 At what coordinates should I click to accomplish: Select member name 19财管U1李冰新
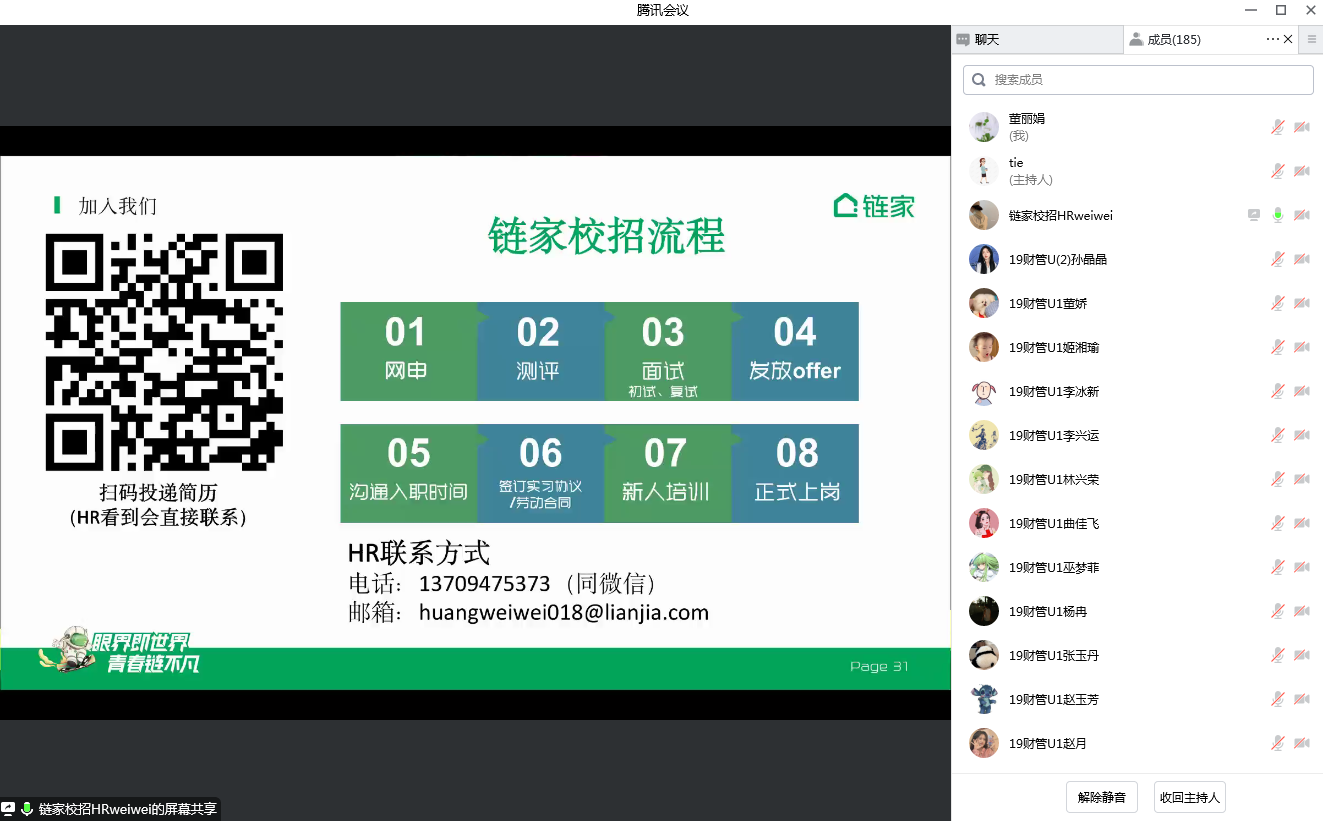(1054, 391)
